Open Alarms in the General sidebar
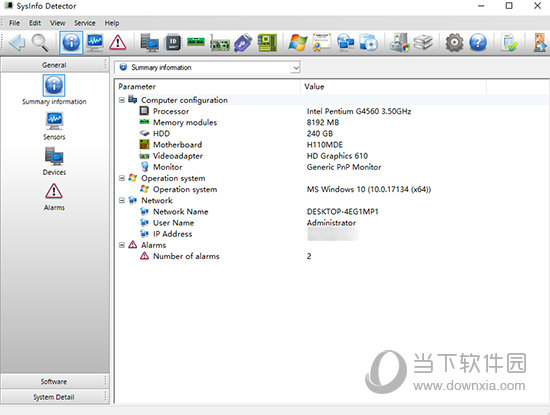Screen dimensions: 550x415 click(x=54, y=197)
